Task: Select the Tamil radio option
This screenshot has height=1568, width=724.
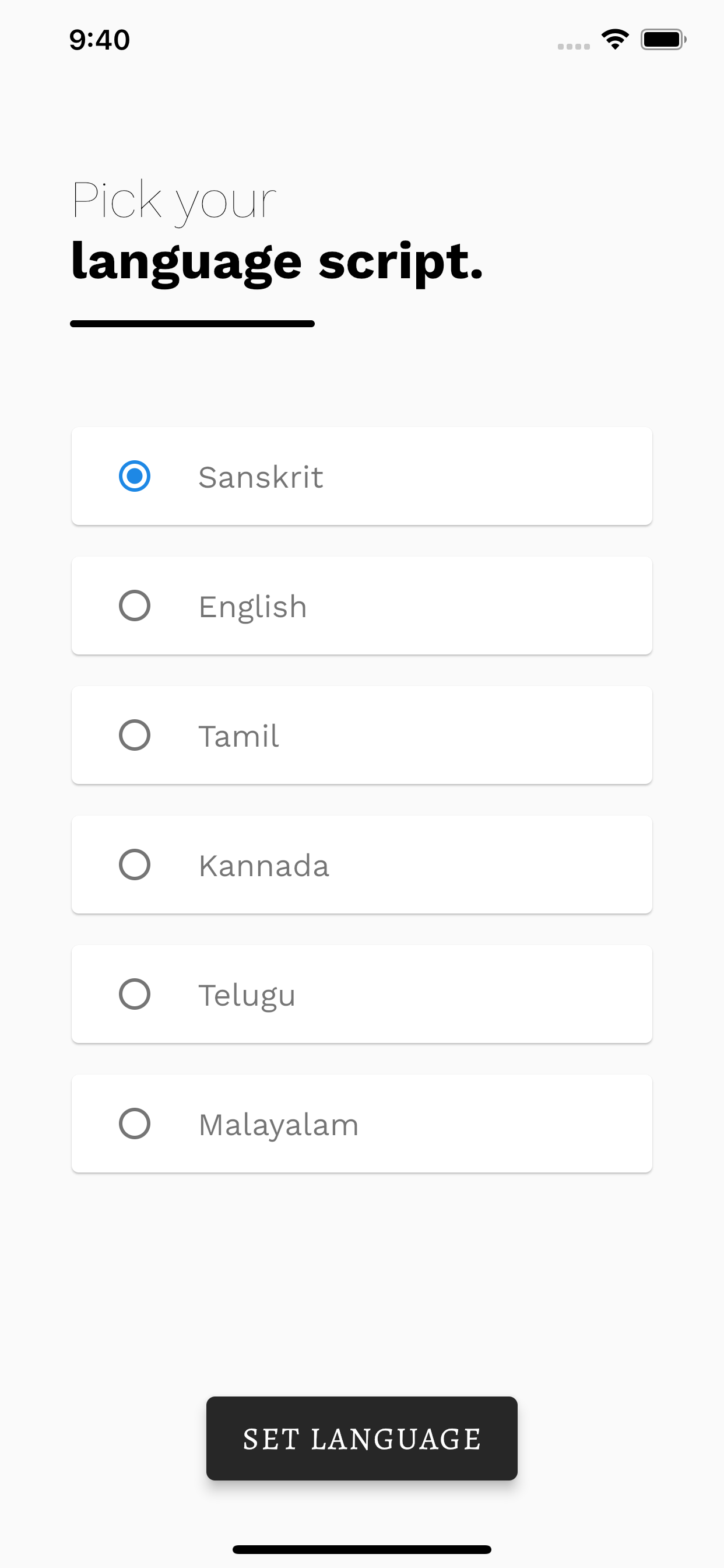Action: pos(135,736)
